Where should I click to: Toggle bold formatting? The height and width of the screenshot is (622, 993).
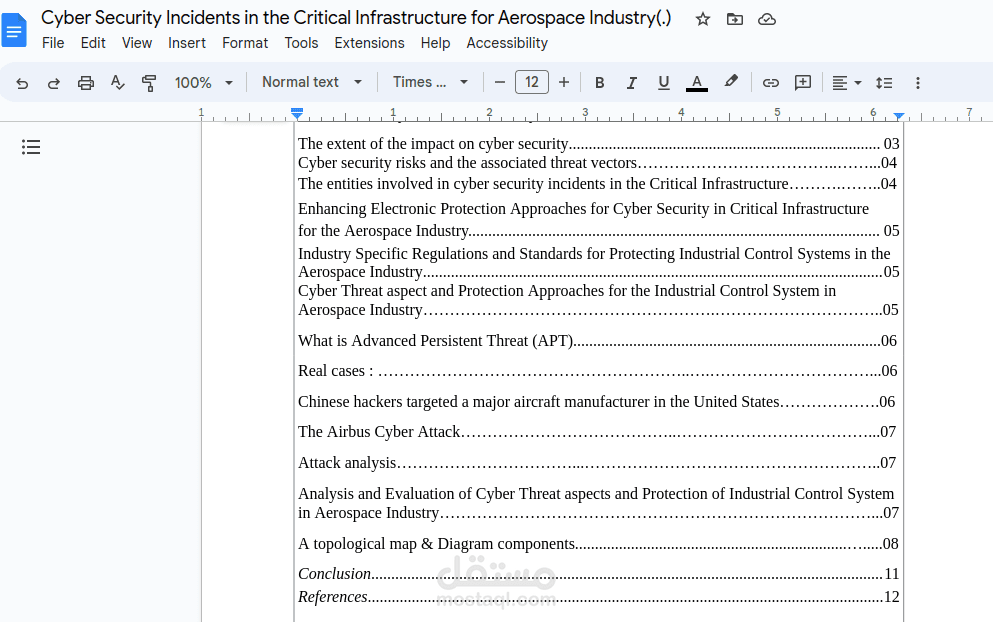point(600,83)
